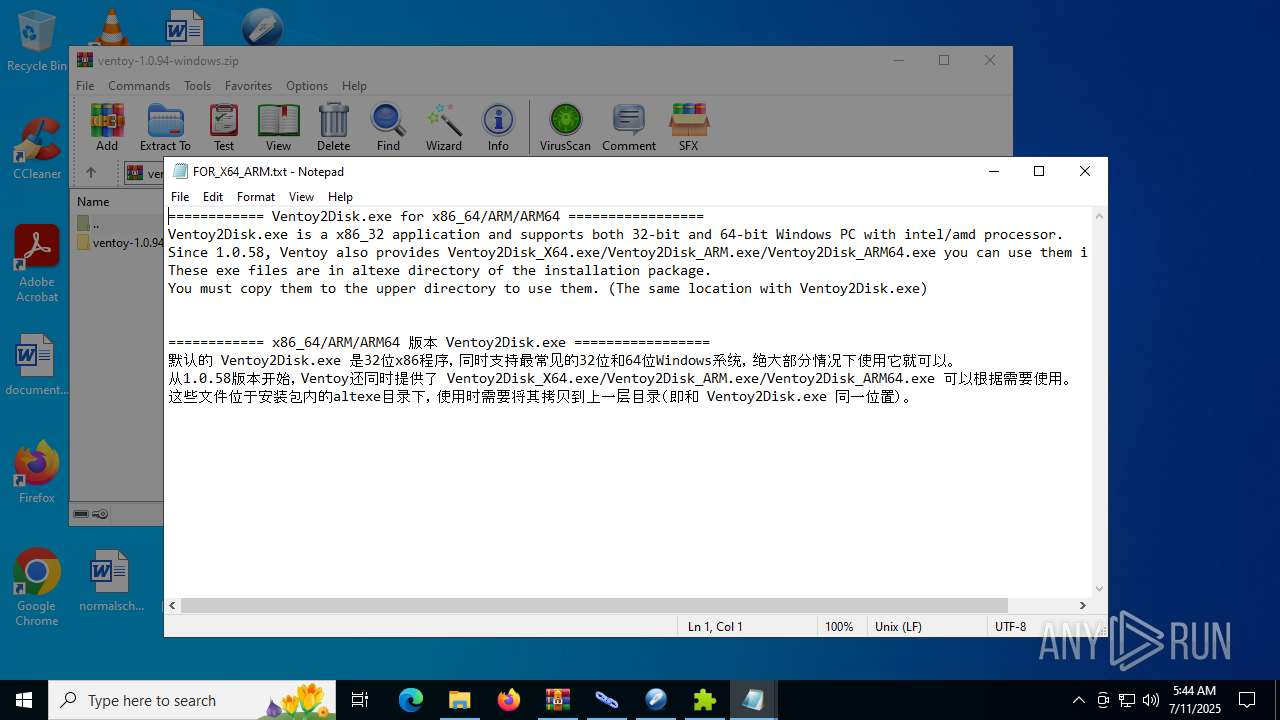
Task: Select Google Chrome desktop shortcut
Action: (37, 588)
